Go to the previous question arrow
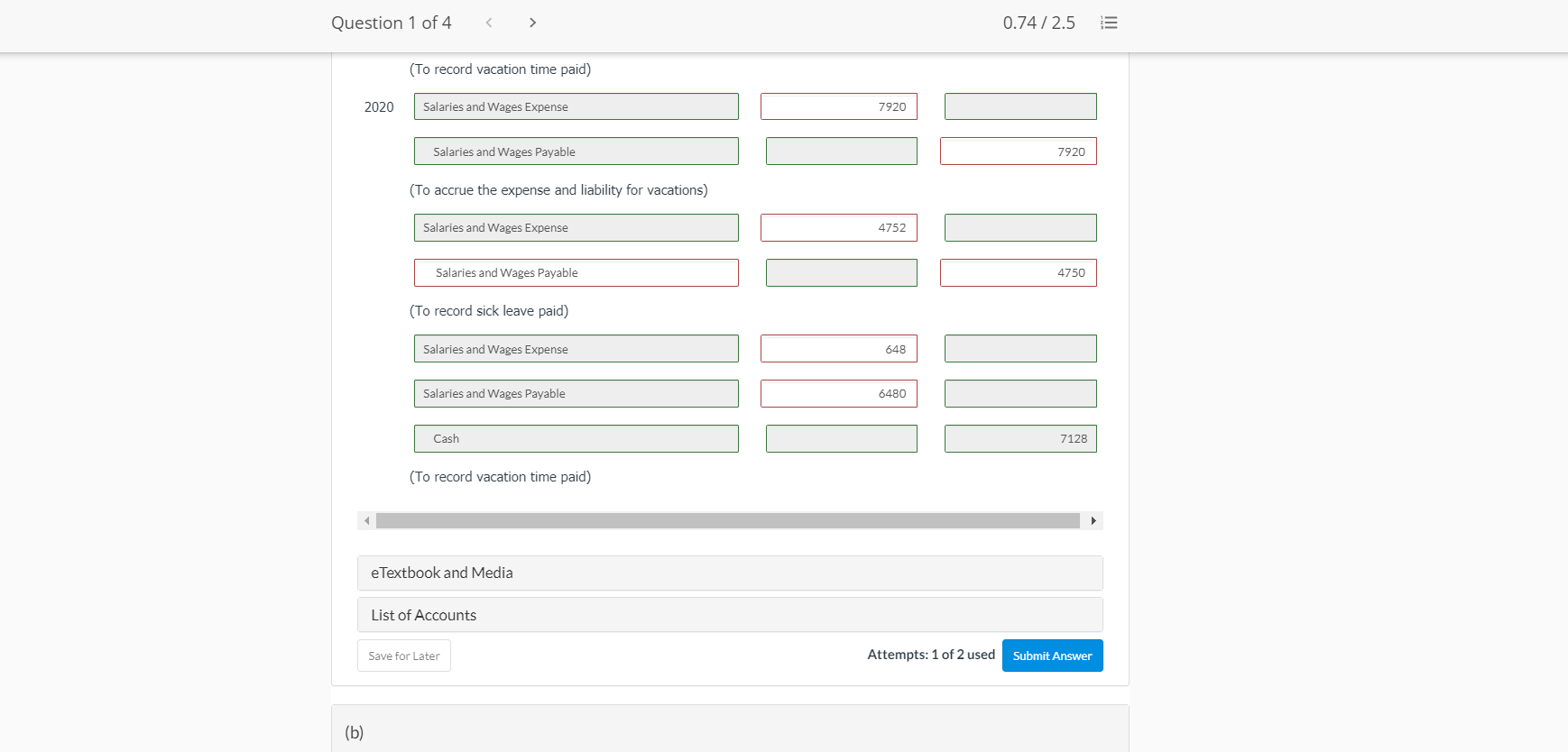 pos(489,23)
